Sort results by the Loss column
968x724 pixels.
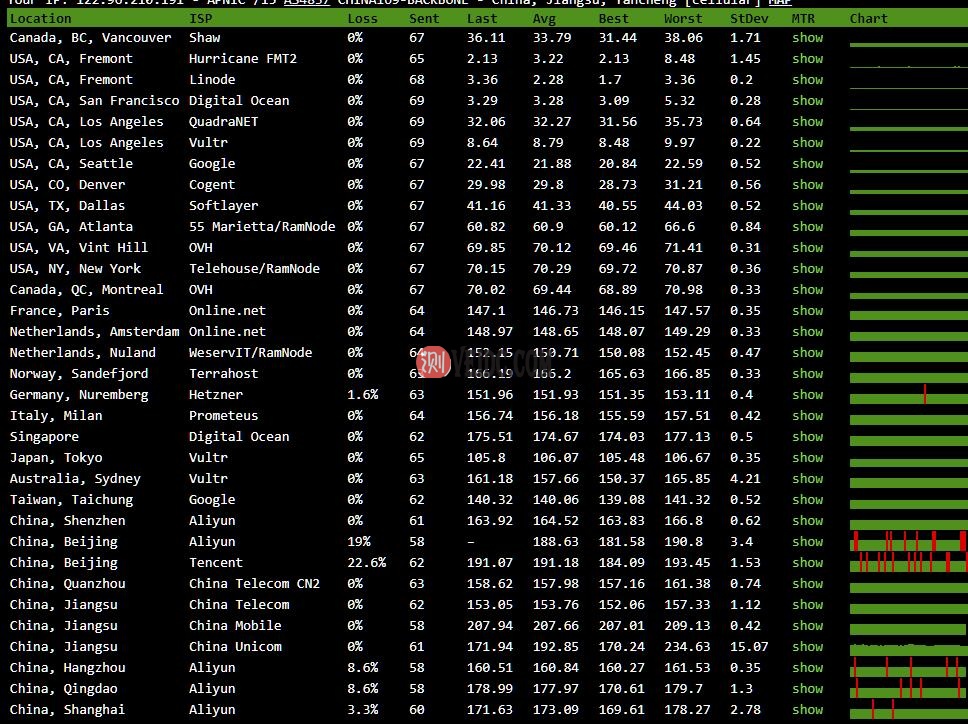362,17
